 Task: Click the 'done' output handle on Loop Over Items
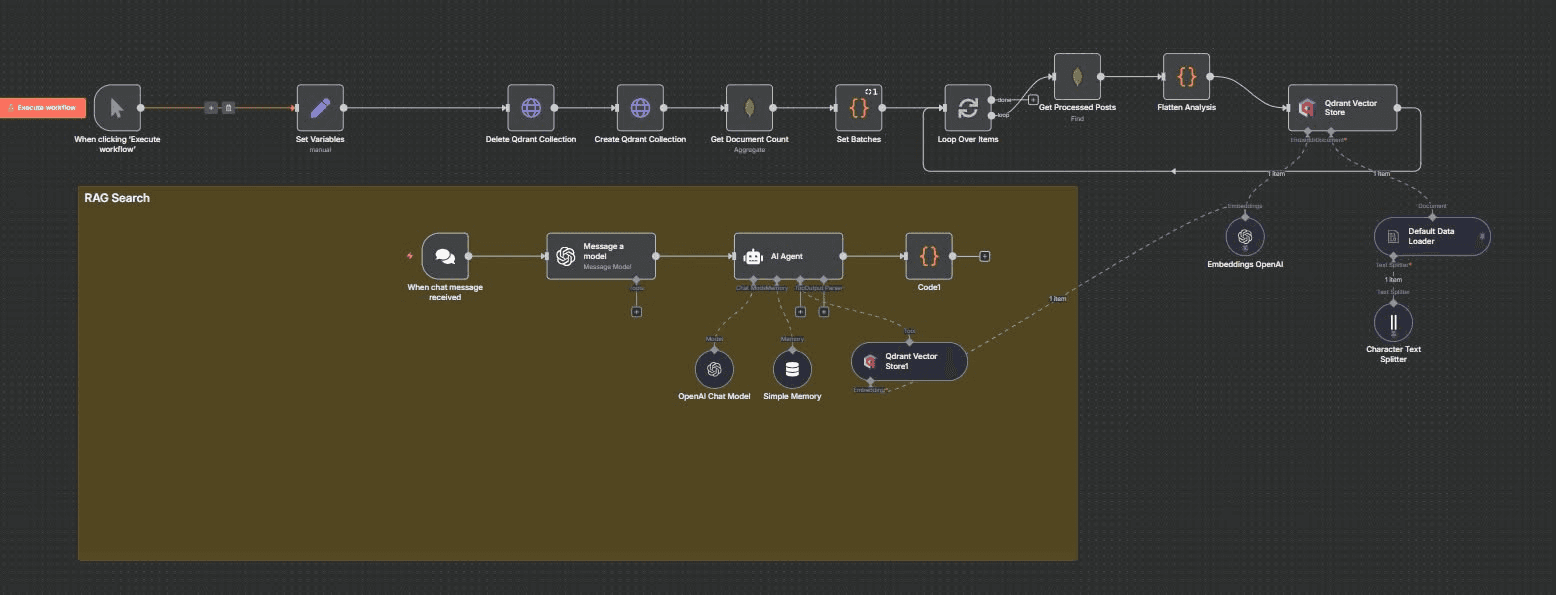point(991,100)
